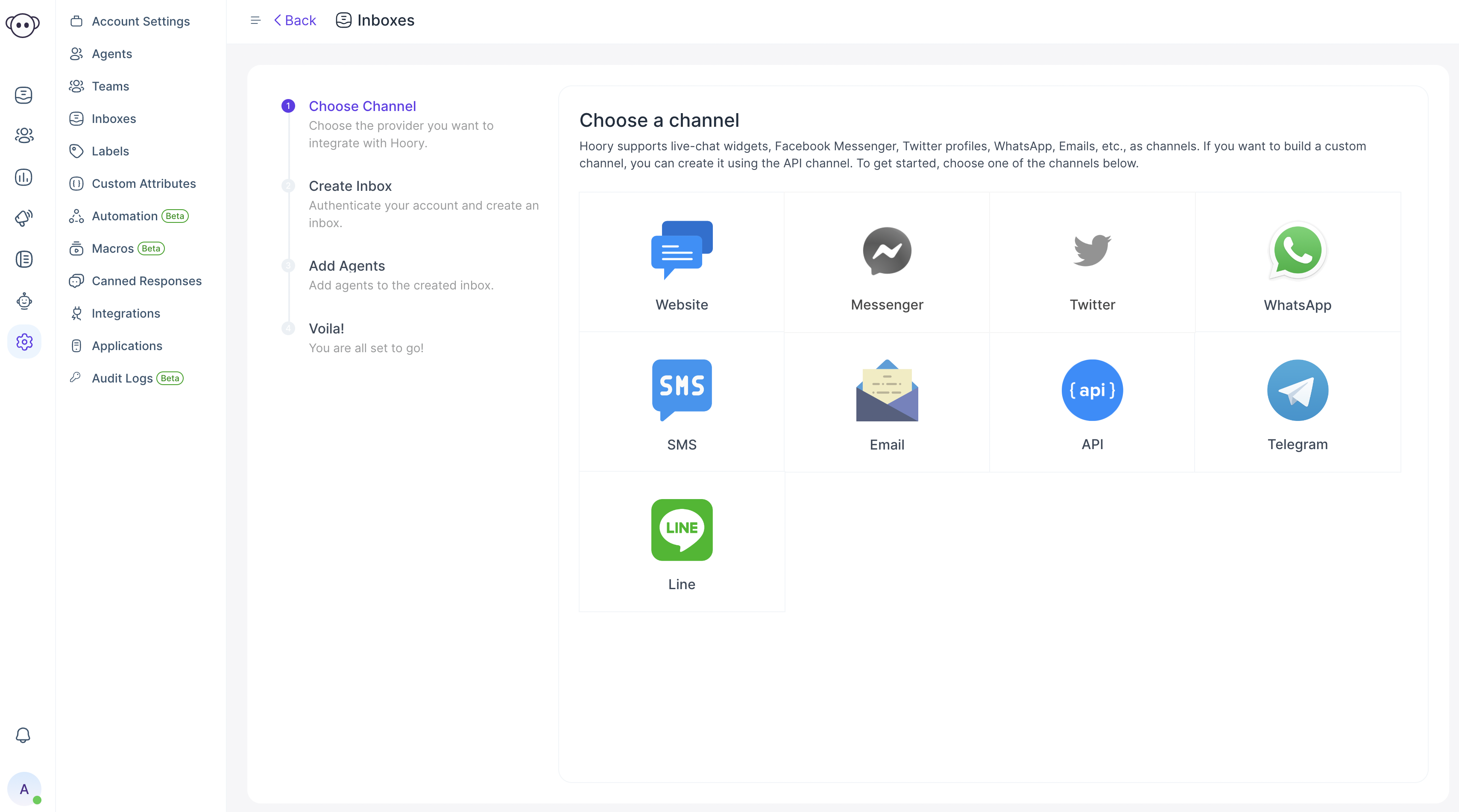1459x812 pixels.
Task: Expand the Back navigation chevron
Action: coord(278,19)
